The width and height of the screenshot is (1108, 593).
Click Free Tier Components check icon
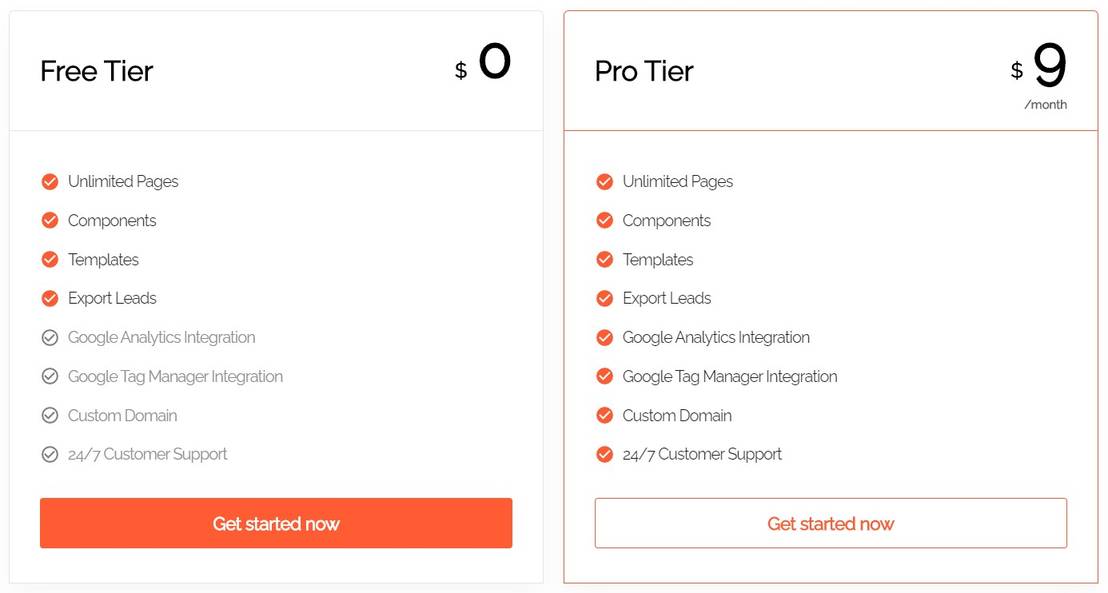point(50,220)
